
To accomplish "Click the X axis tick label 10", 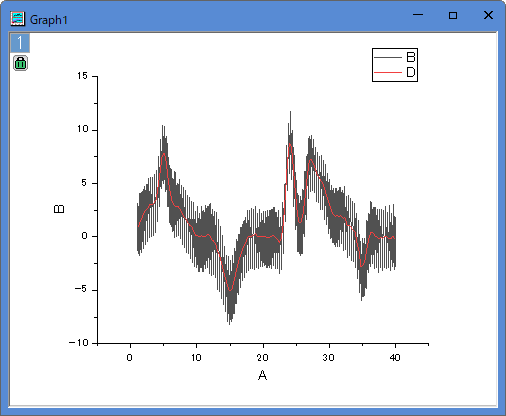I will click(196, 358).
